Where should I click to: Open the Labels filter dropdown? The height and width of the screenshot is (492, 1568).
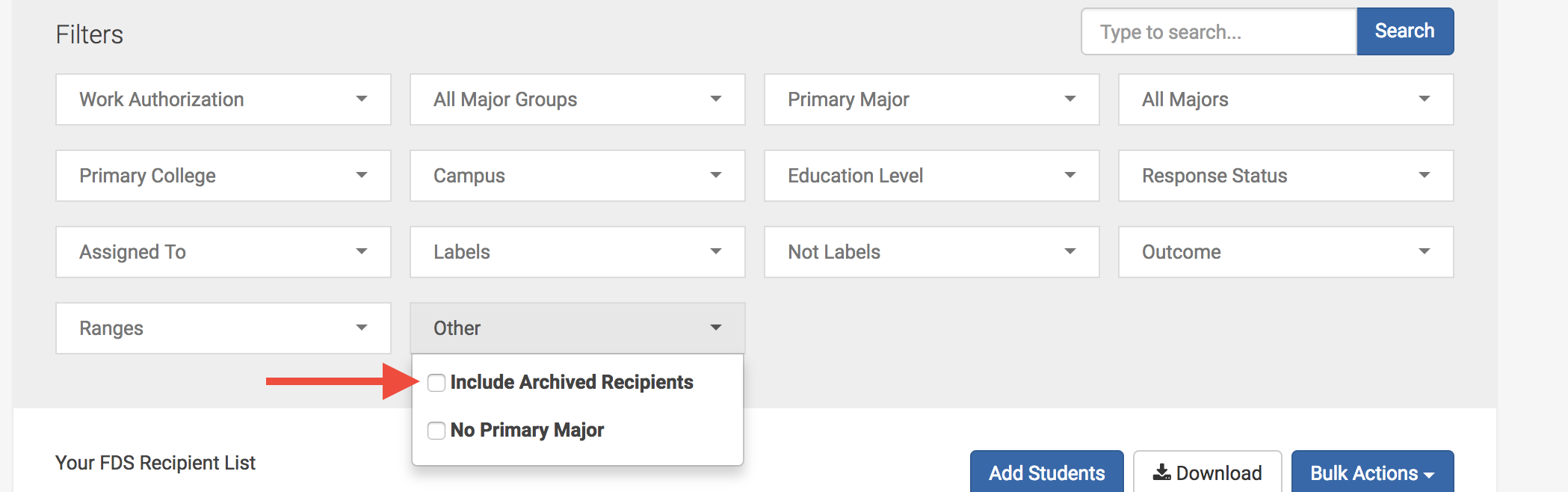[x=578, y=252]
